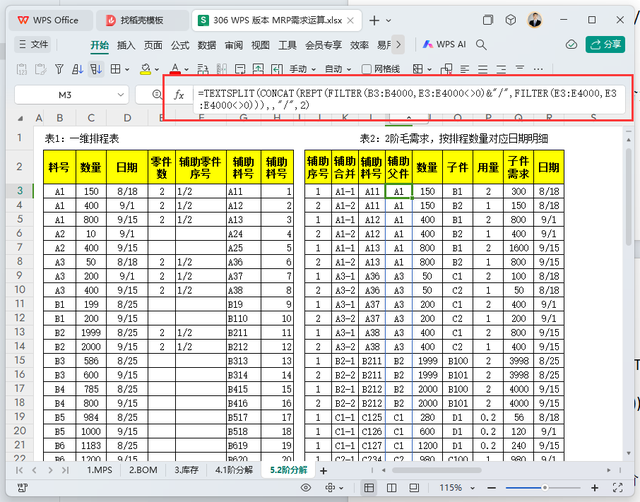Click the sort ascending icon
Viewport: 640px width, 502px height.
(x=78, y=69)
